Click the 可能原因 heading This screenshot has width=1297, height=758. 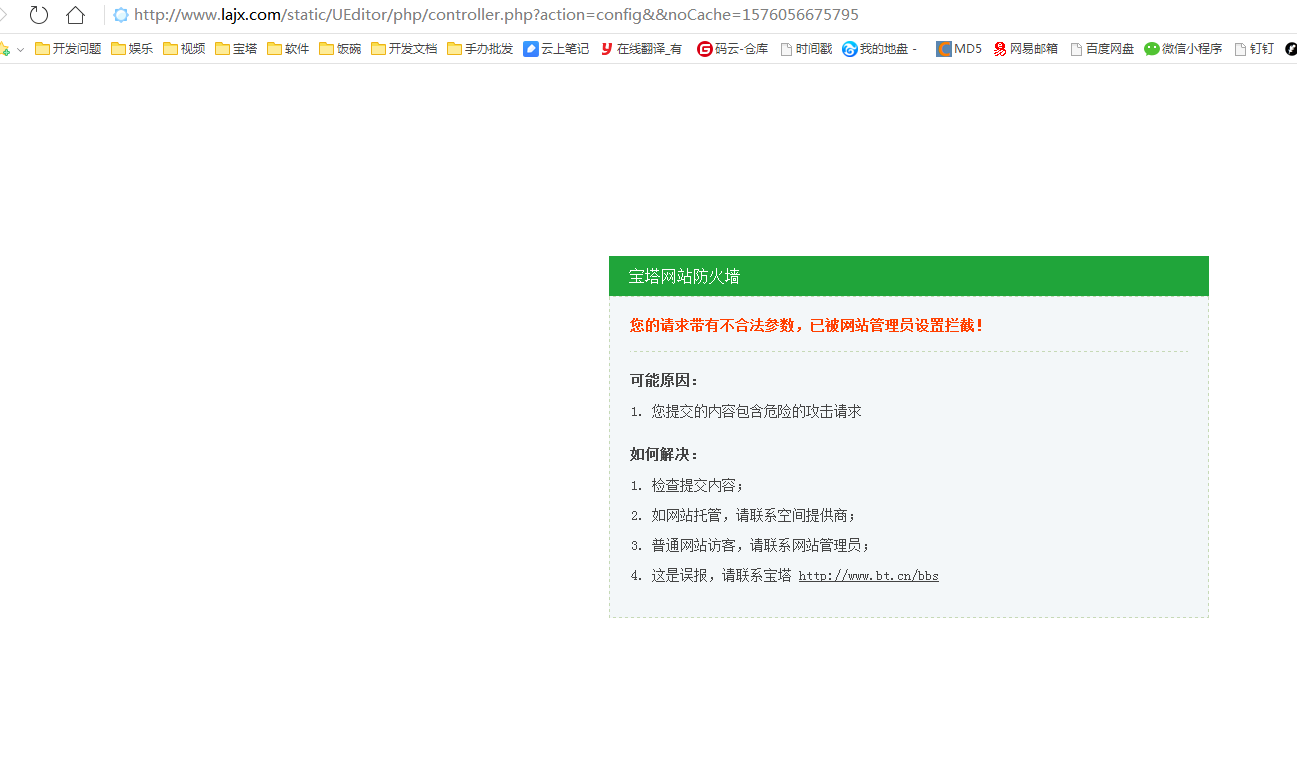point(664,380)
